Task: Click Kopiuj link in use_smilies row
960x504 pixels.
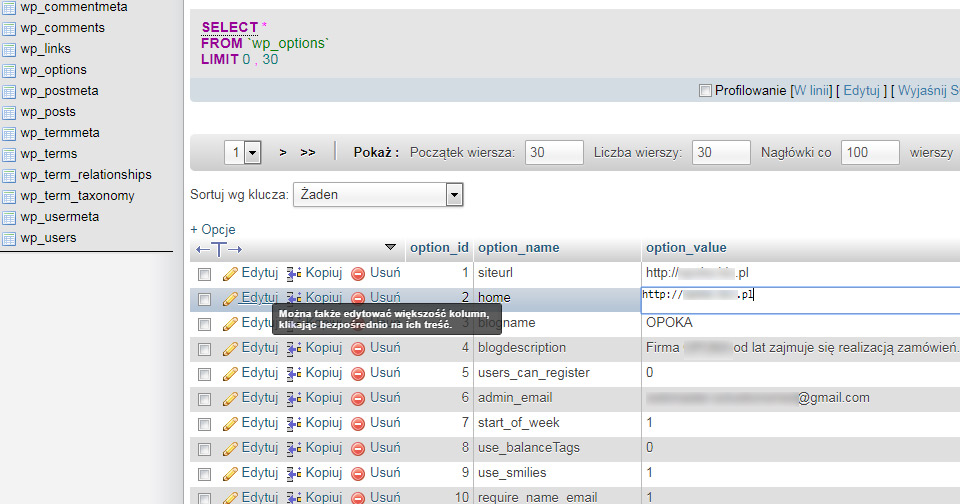Action: (x=324, y=473)
